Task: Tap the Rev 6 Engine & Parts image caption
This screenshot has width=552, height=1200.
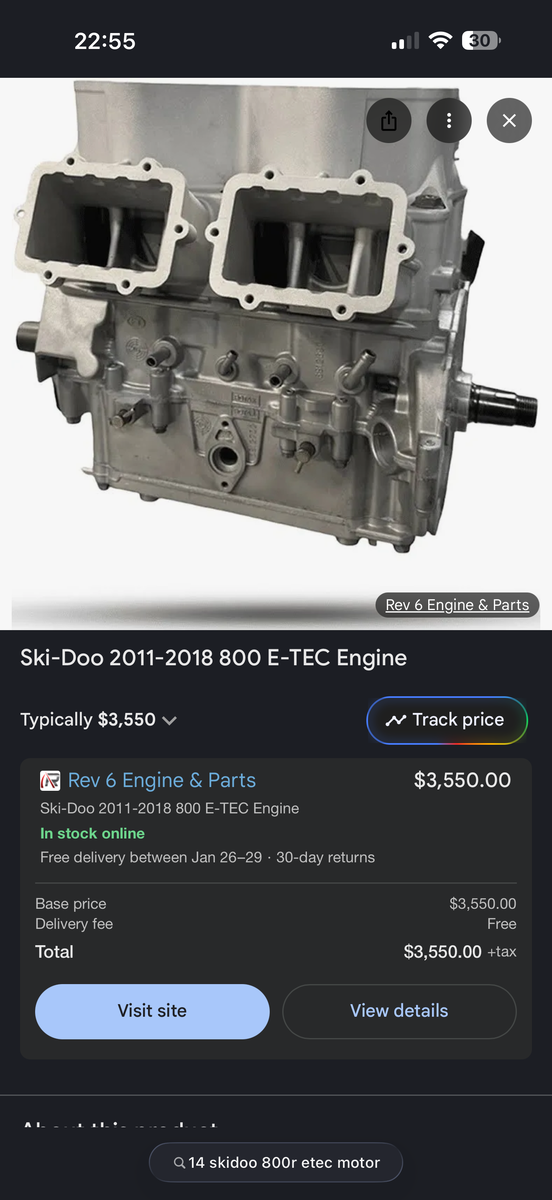Action: point(457,605)
